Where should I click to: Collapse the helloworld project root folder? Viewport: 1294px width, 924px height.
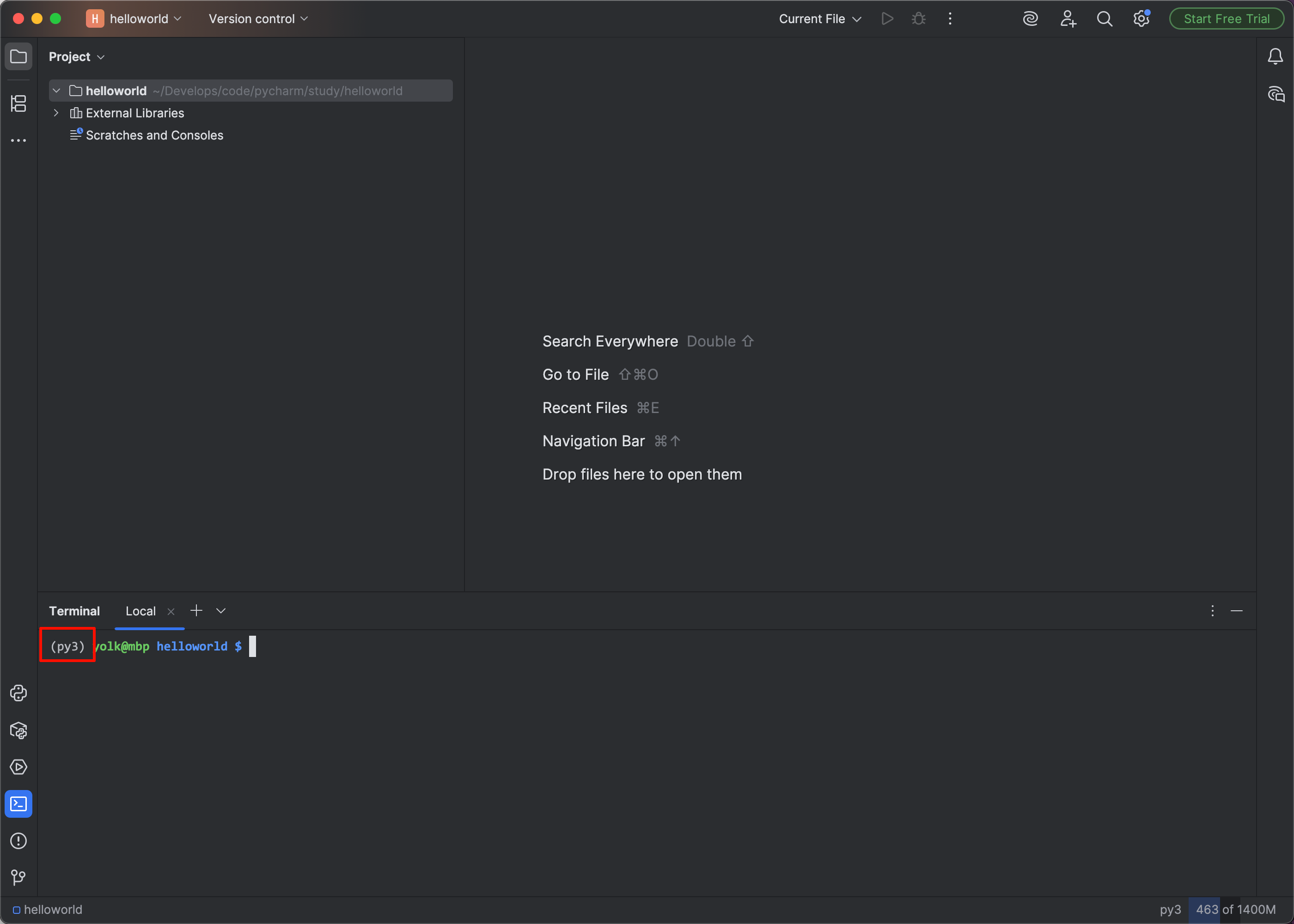tap(56, 91)
